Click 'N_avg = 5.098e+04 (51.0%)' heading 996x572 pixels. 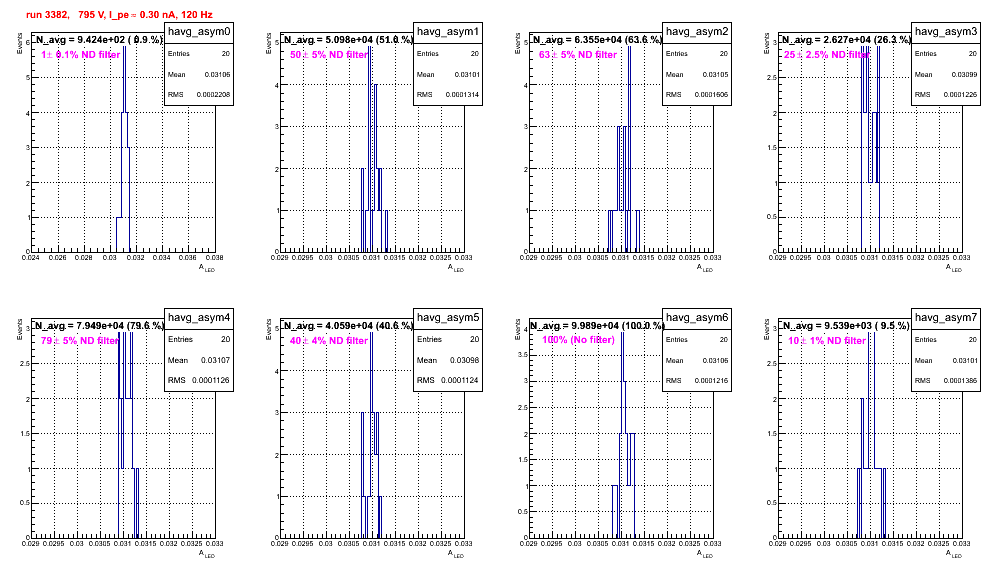[x=348, y=39]
